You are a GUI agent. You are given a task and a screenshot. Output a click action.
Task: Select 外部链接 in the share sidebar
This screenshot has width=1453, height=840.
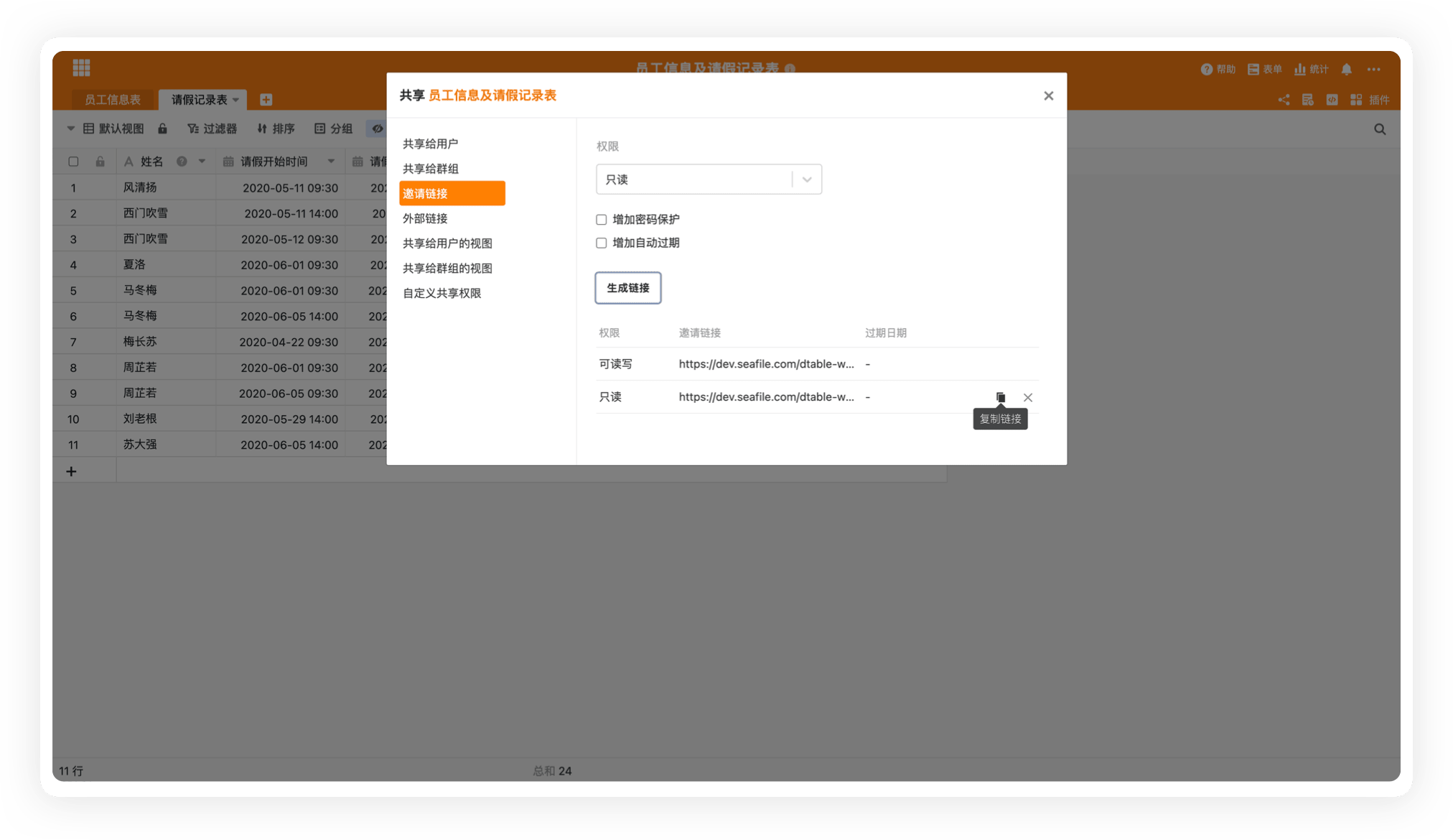425,218
